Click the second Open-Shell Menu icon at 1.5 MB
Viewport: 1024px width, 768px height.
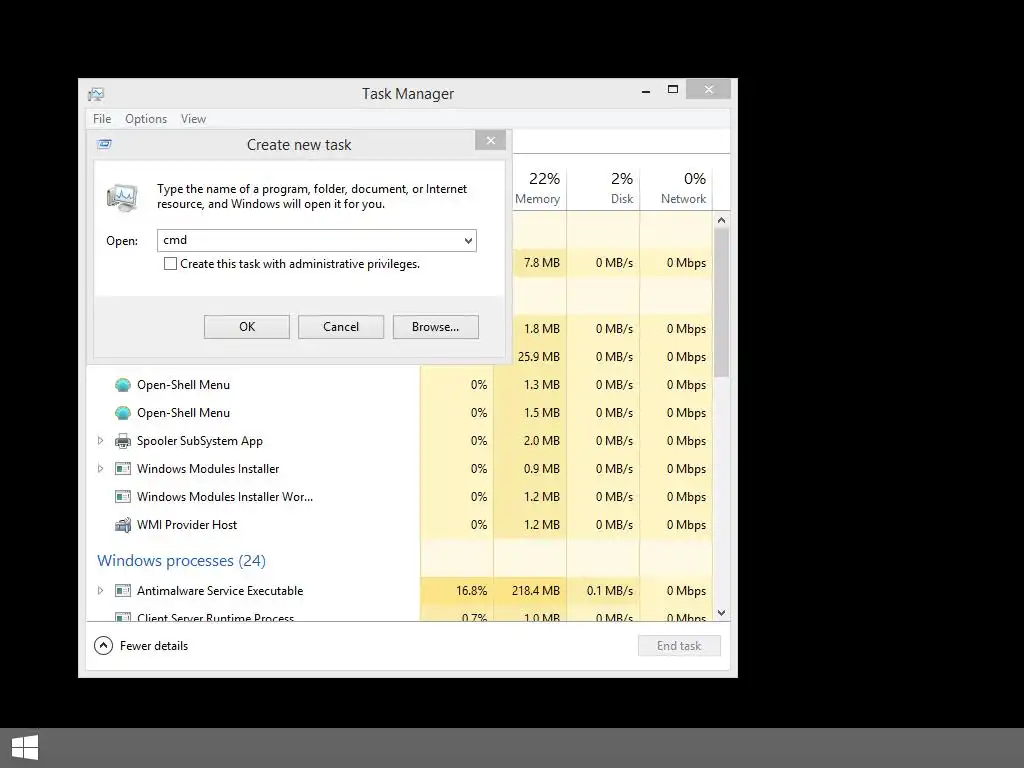point(123,413)
